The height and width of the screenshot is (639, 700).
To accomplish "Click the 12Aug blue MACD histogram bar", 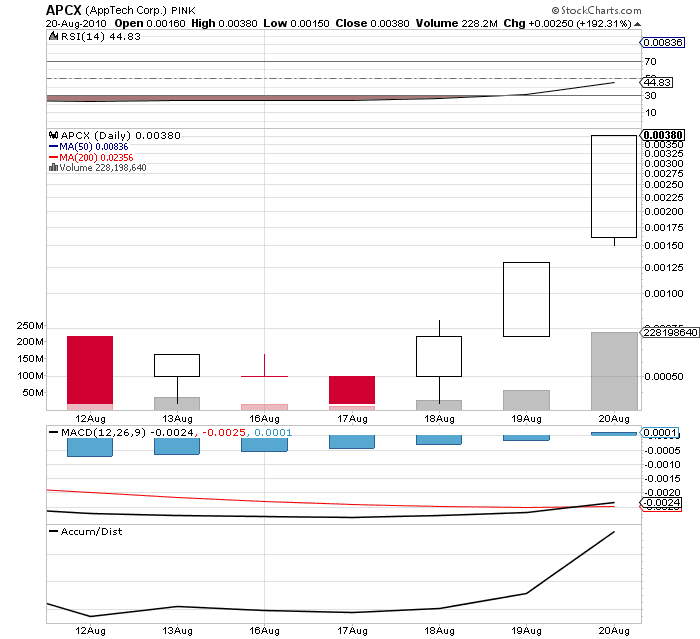I will coord(90,447).
